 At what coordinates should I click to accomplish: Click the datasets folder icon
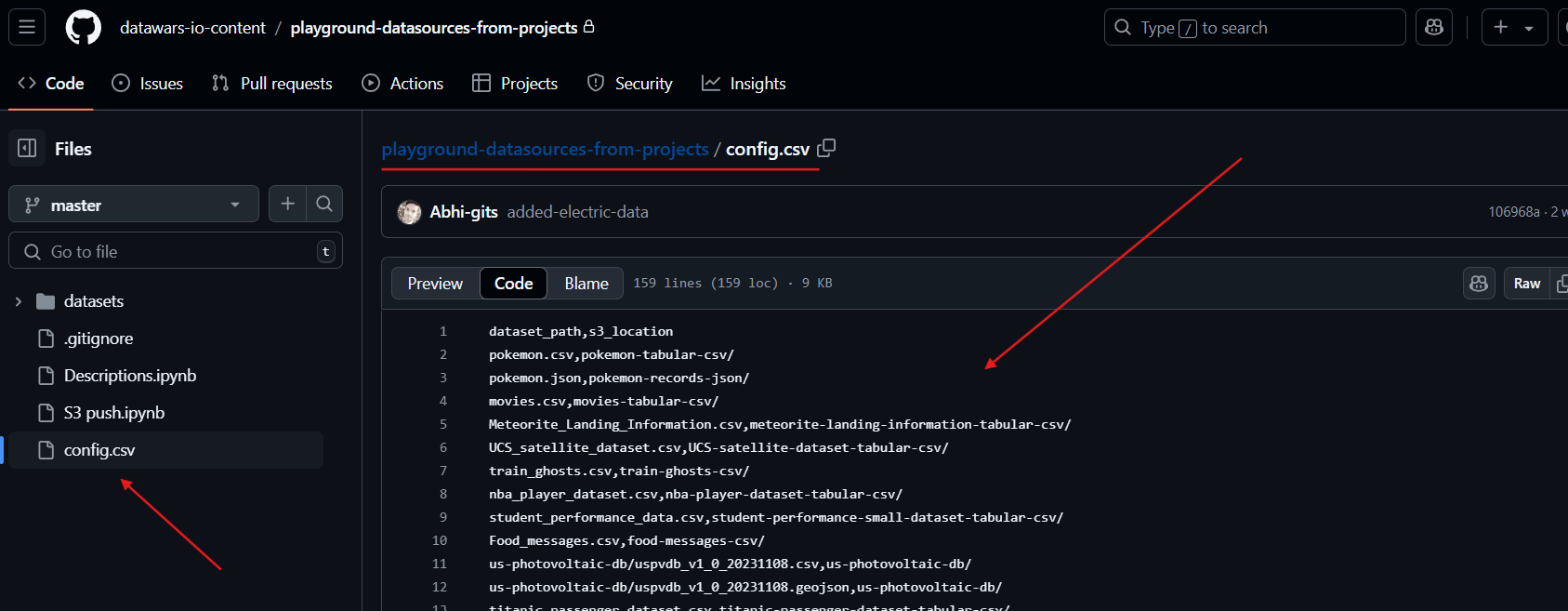[46, 301]
